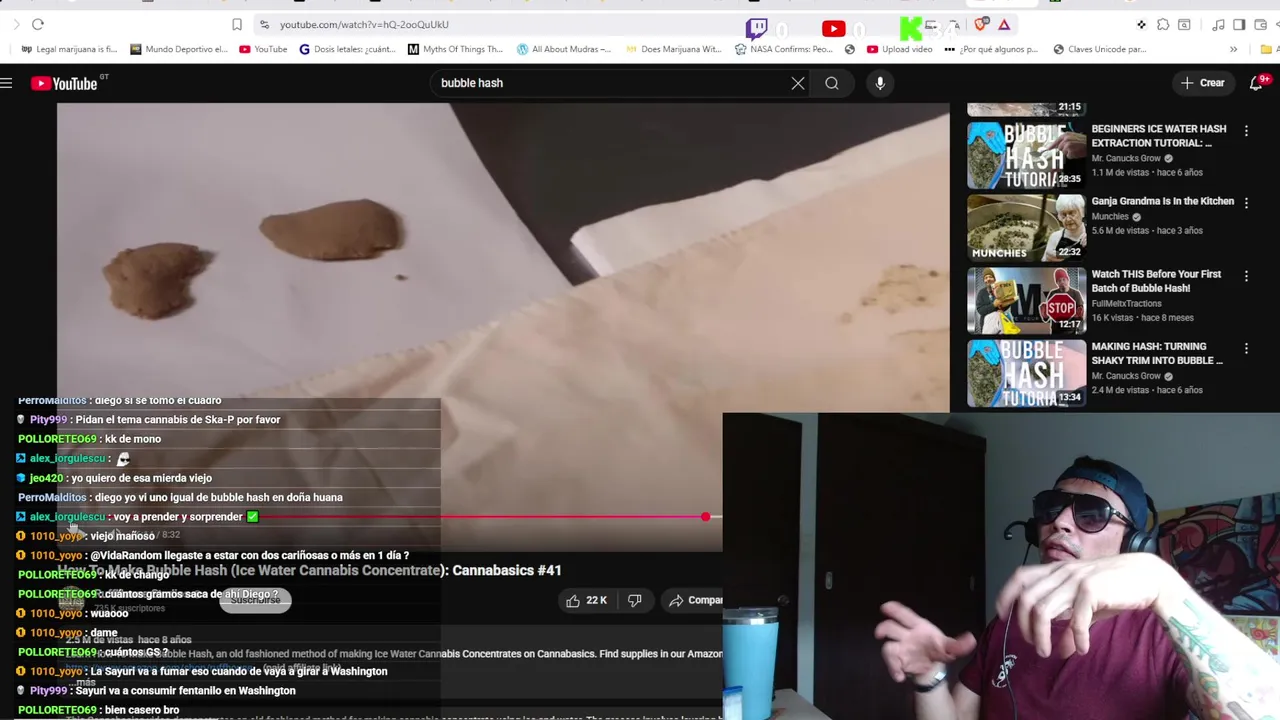Open the 'Crear' create button
Screen dimensions: 1280x720
1203,83
